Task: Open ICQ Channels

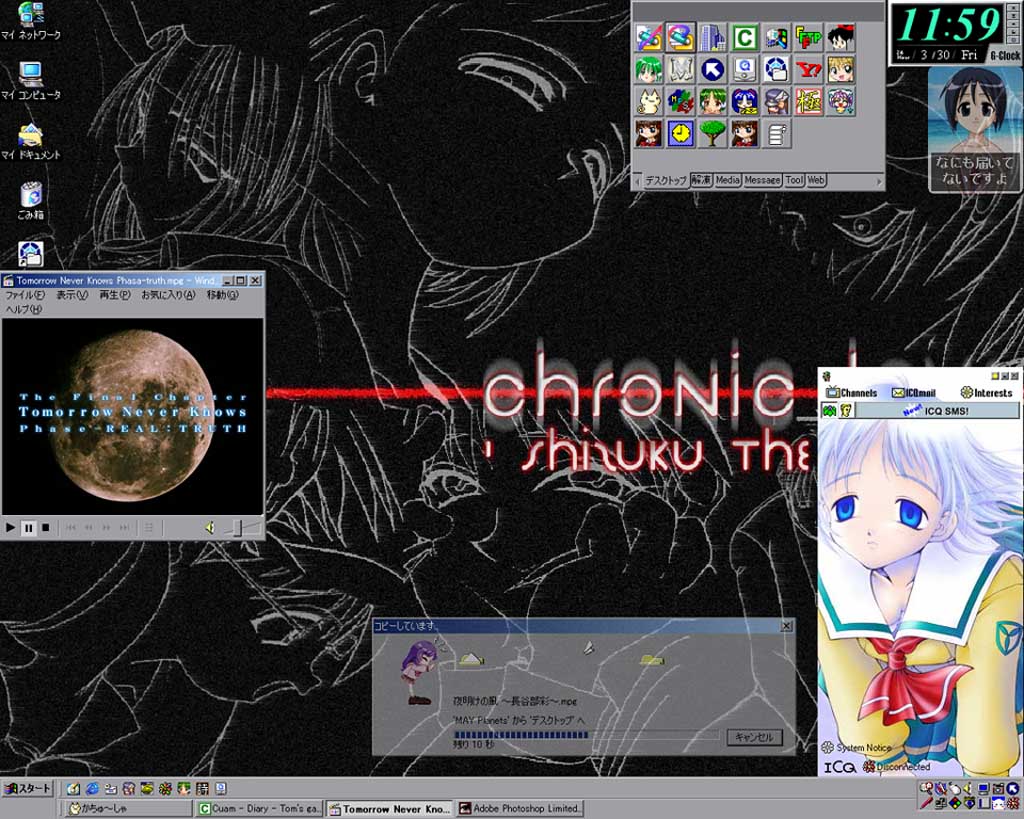Action: (852, 393)
